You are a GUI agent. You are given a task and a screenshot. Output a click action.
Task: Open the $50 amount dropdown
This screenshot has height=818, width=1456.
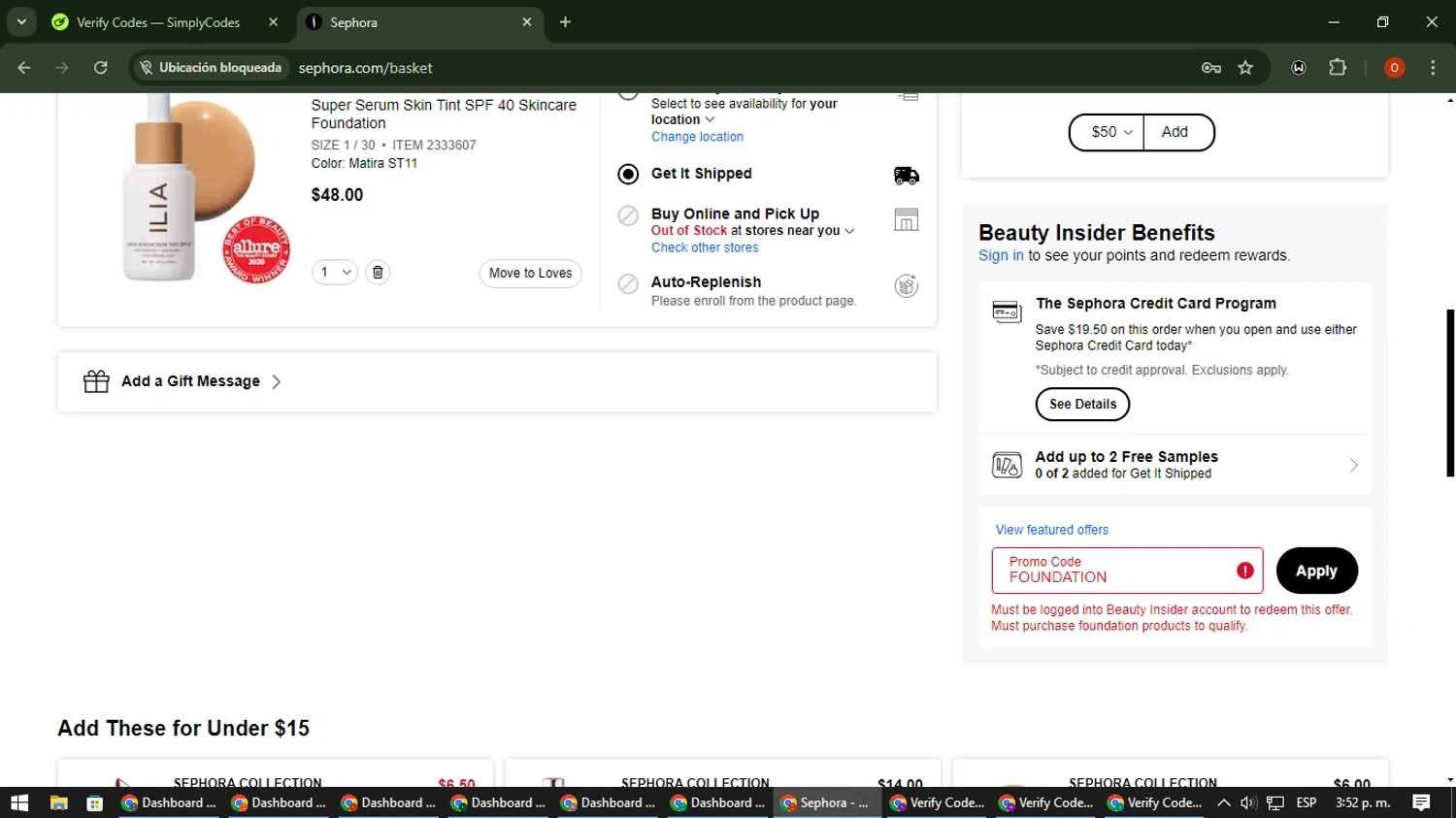[1108, 132]
